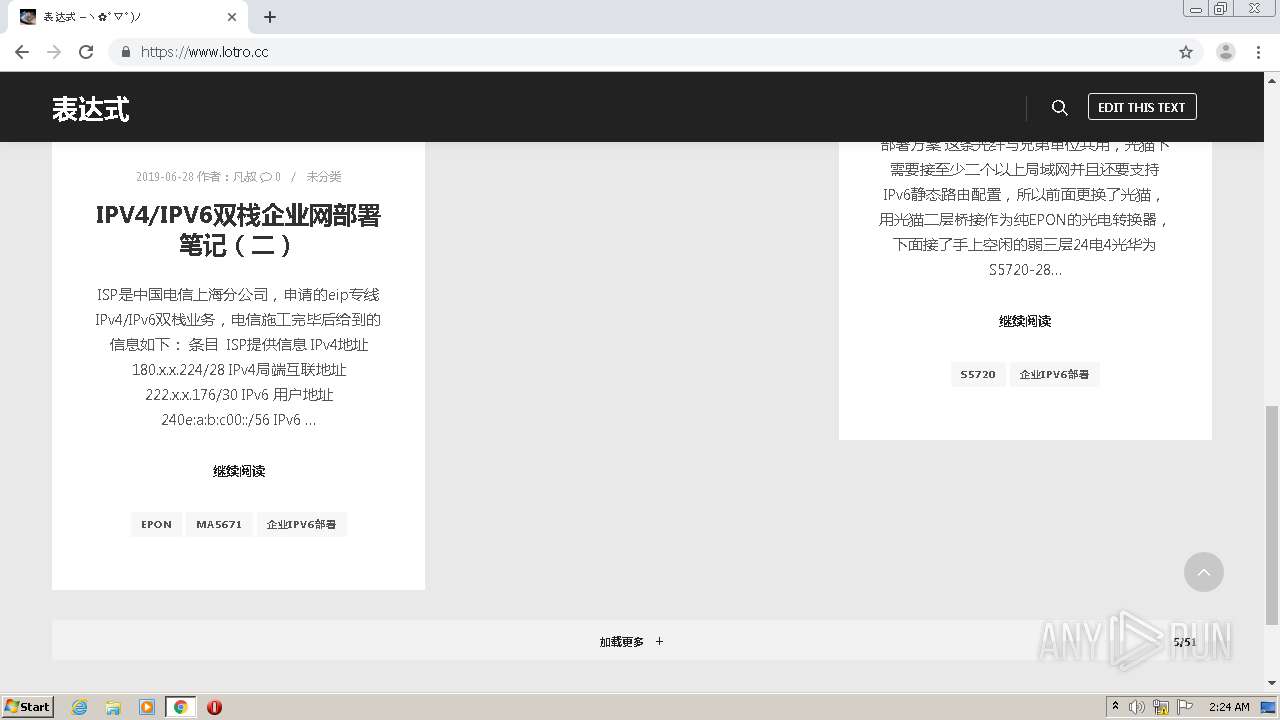Open the file explorer taskbar icon
Viewport: 1280px width, 720px height.
coord(113,707)
